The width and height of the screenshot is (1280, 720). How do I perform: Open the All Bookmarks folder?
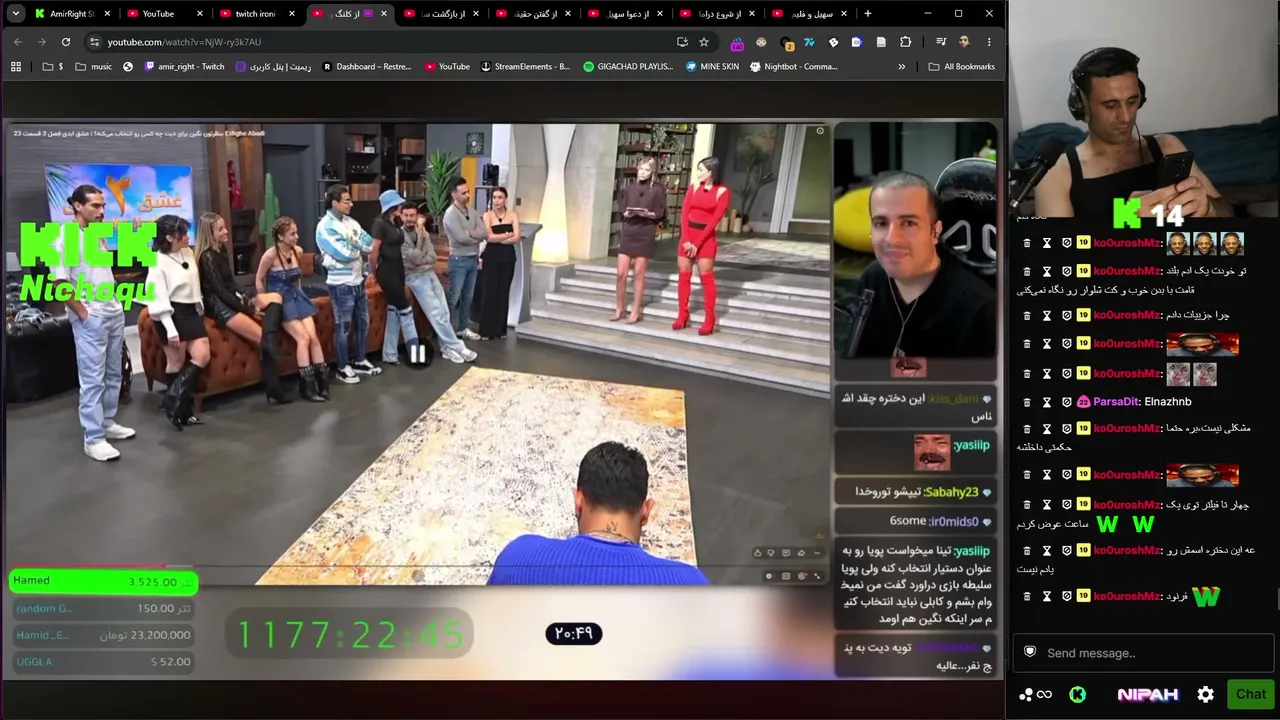[961, 67]
